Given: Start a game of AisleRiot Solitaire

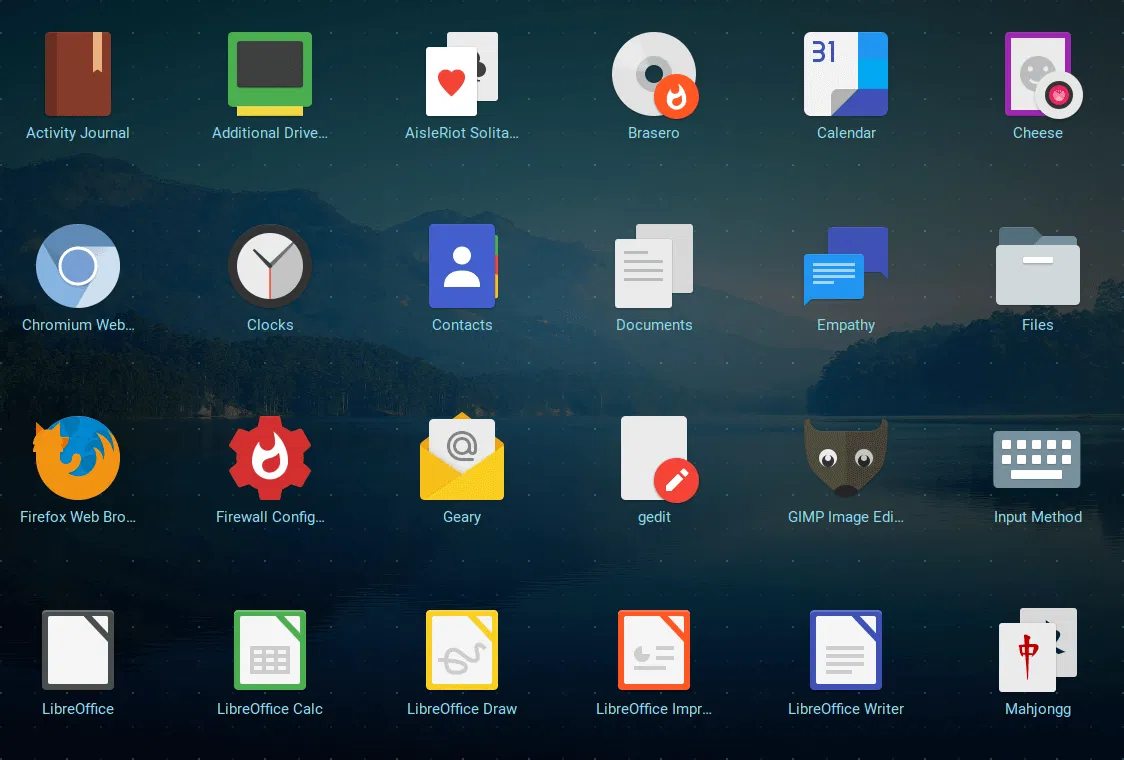Looking at the screenshot, I should pos(462,74).
